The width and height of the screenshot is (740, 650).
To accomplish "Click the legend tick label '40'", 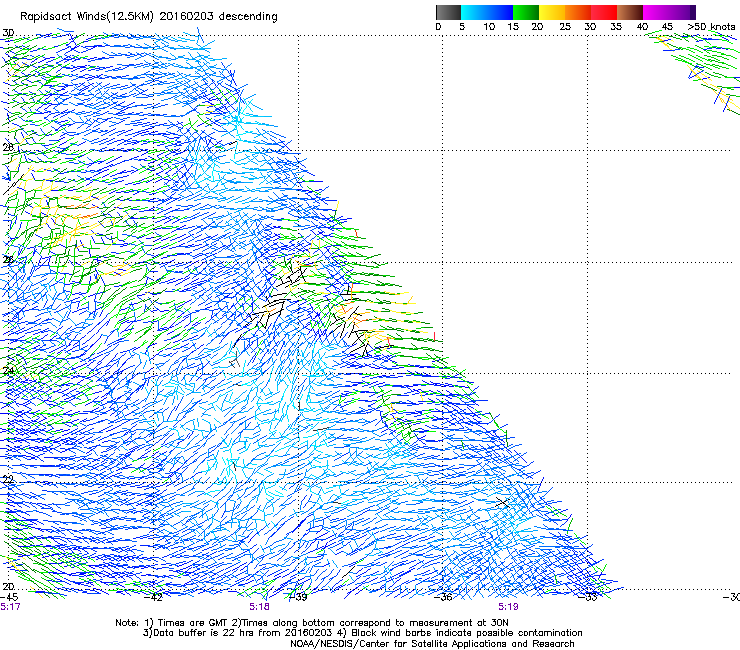I will [x=642, y=27].
